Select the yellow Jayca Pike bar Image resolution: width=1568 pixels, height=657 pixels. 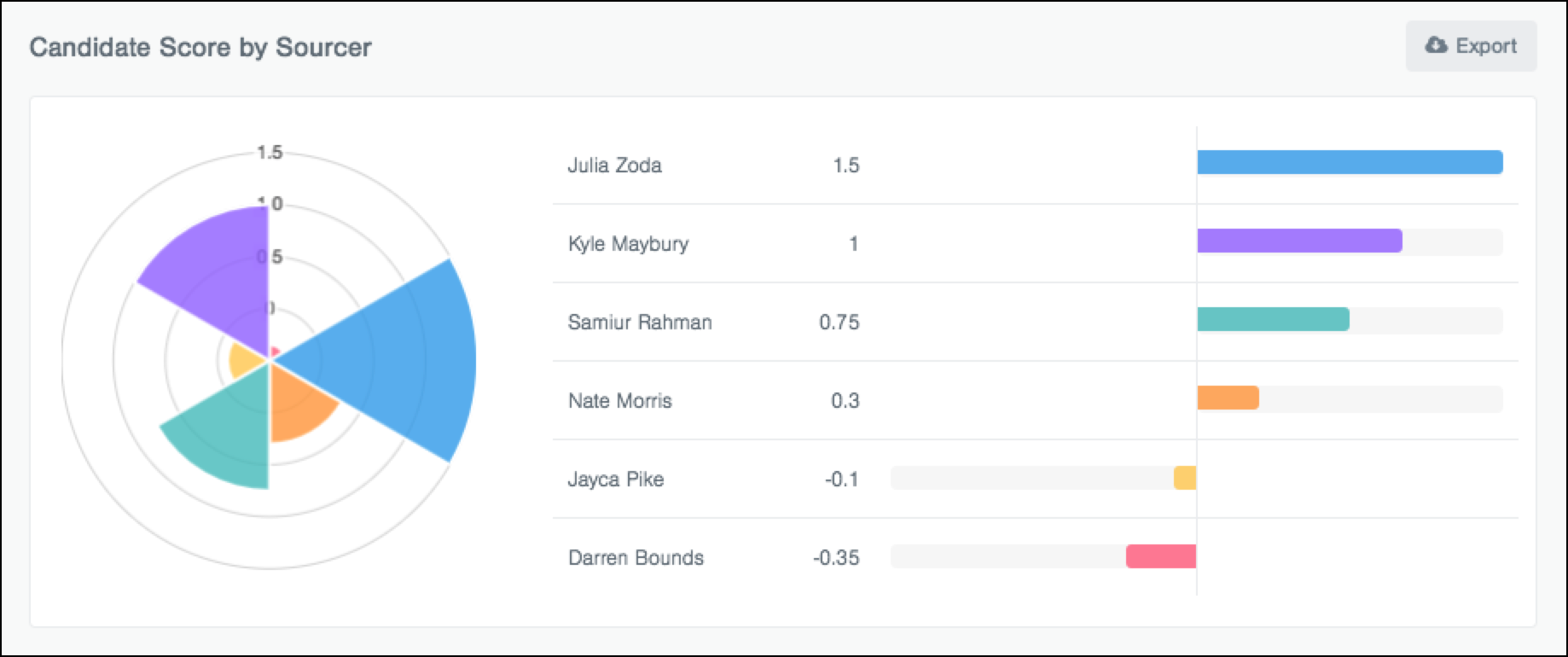tap(1185, 478)
